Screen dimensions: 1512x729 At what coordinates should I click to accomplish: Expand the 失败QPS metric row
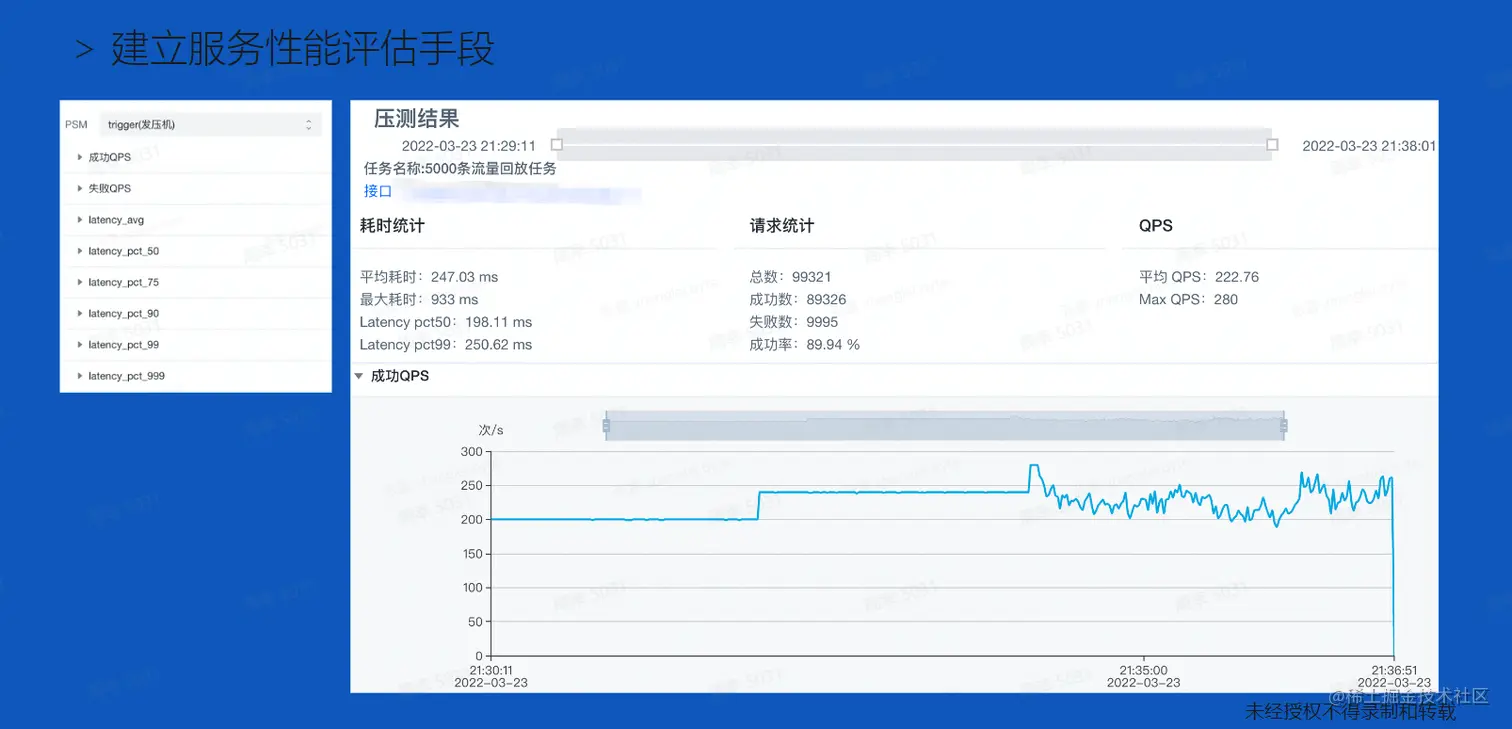196,188
